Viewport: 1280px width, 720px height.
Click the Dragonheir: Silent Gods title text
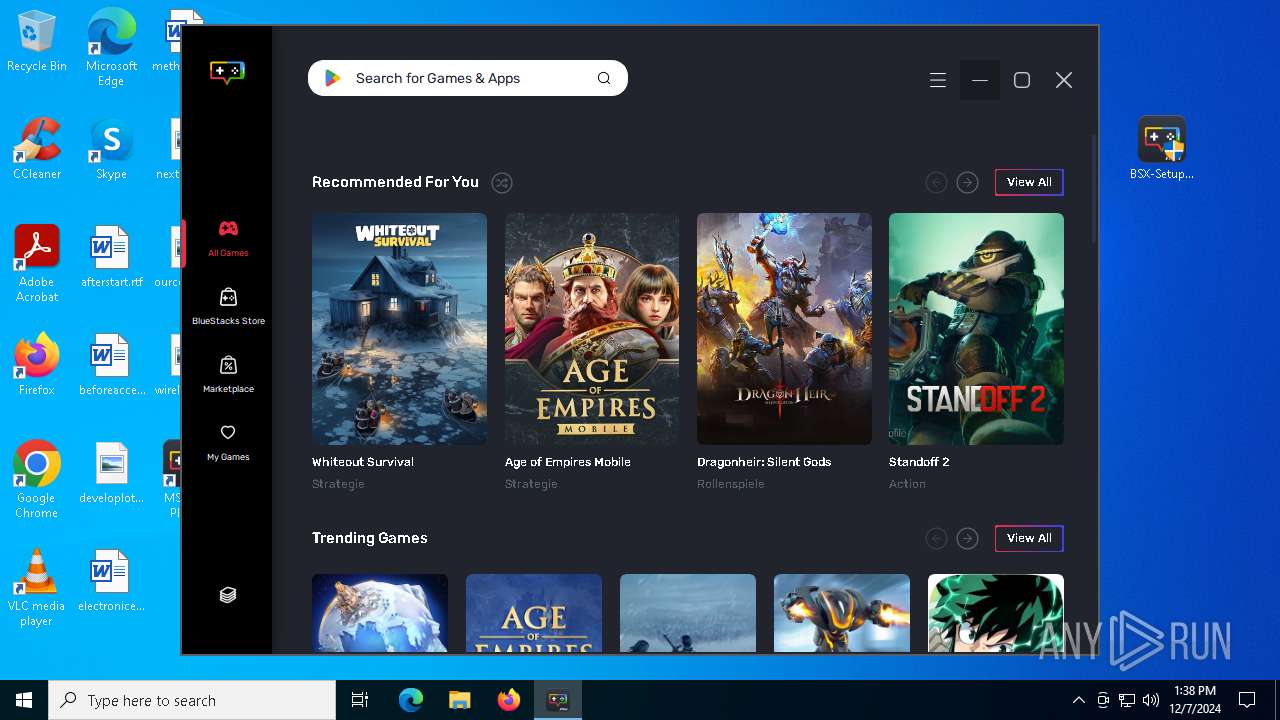[x=764, y=462]
